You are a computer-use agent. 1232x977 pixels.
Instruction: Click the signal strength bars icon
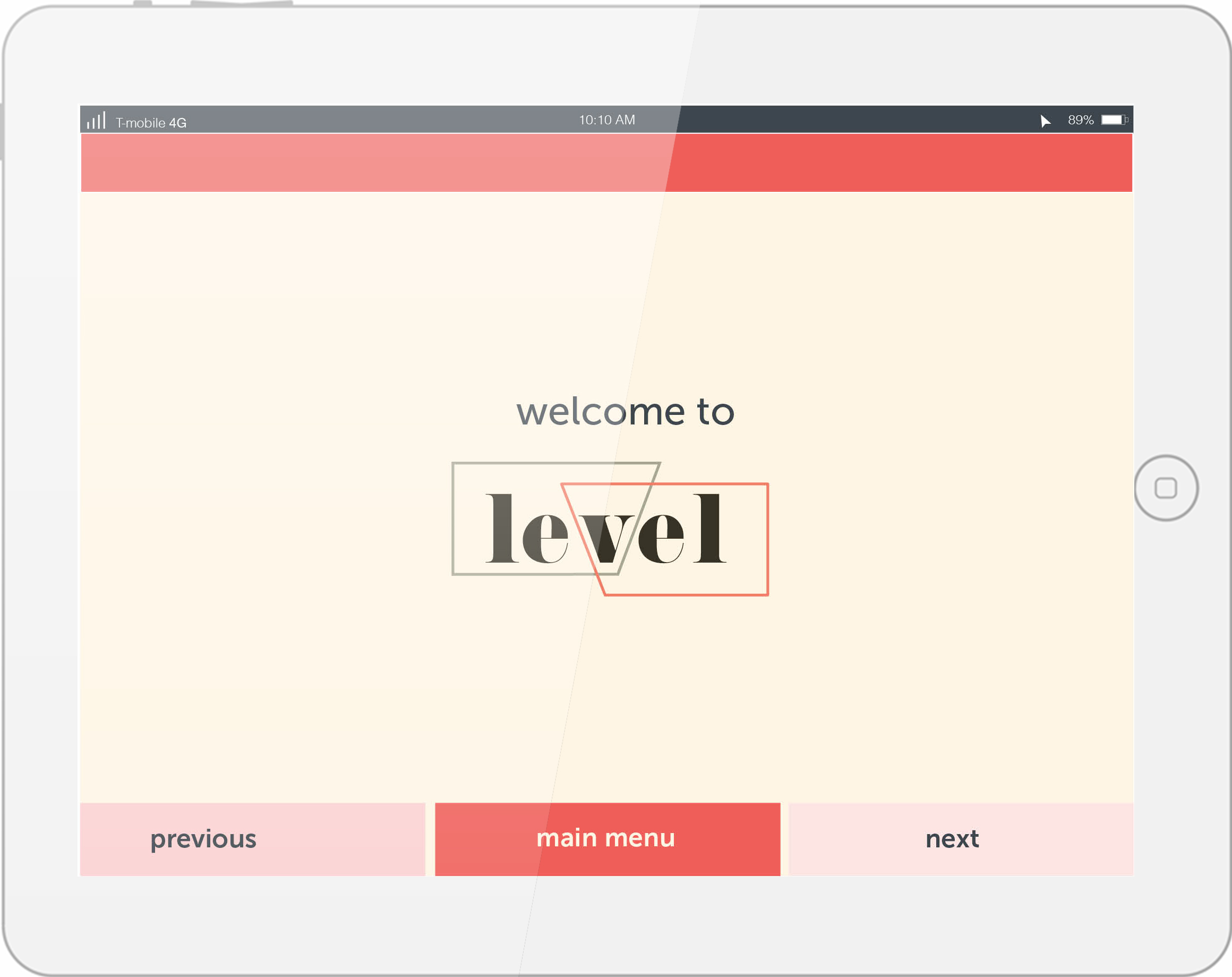(x=96, y=120)
